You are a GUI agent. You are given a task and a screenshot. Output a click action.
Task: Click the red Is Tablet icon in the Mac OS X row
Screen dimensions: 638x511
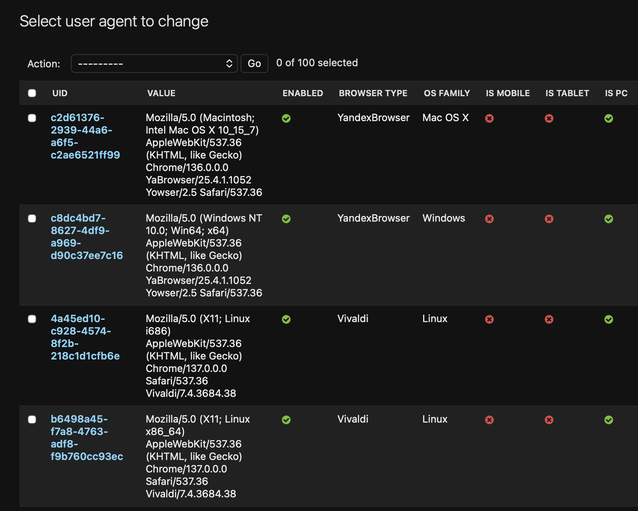point(549,118)
